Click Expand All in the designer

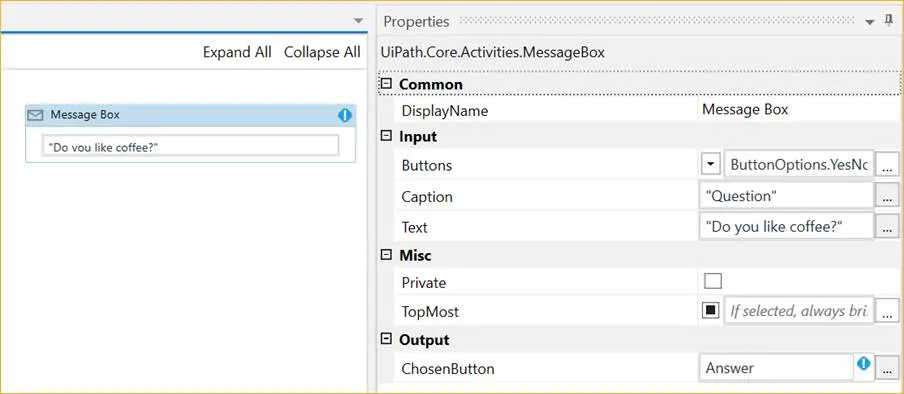(237, 52)
